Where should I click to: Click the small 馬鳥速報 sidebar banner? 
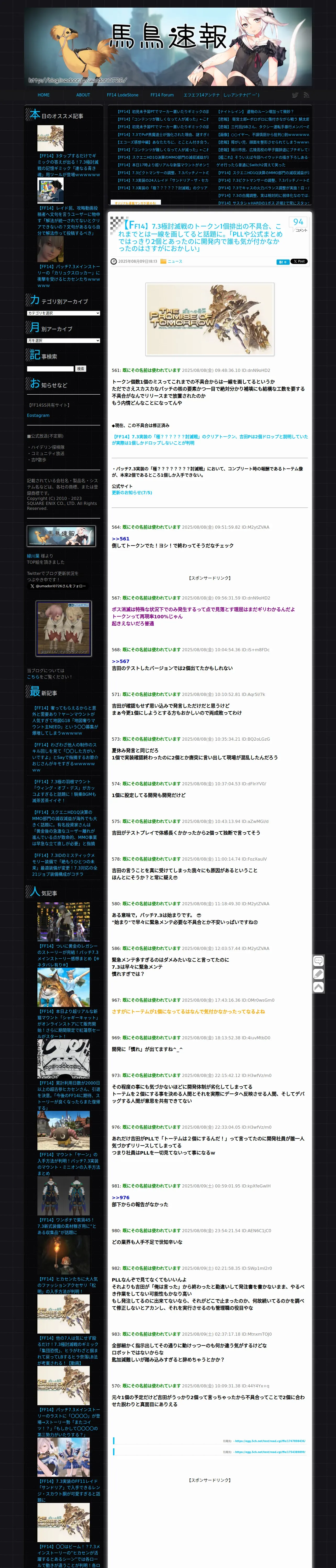pos(61,536)
